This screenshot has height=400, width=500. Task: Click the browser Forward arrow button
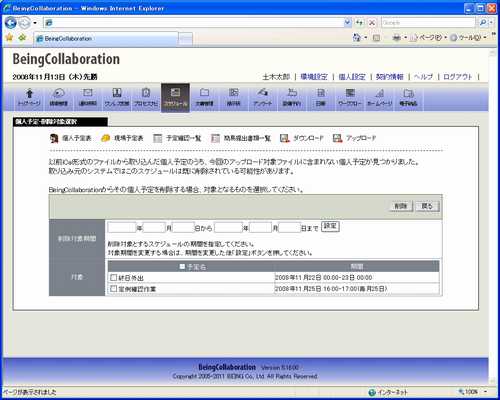tap(24, 23)
